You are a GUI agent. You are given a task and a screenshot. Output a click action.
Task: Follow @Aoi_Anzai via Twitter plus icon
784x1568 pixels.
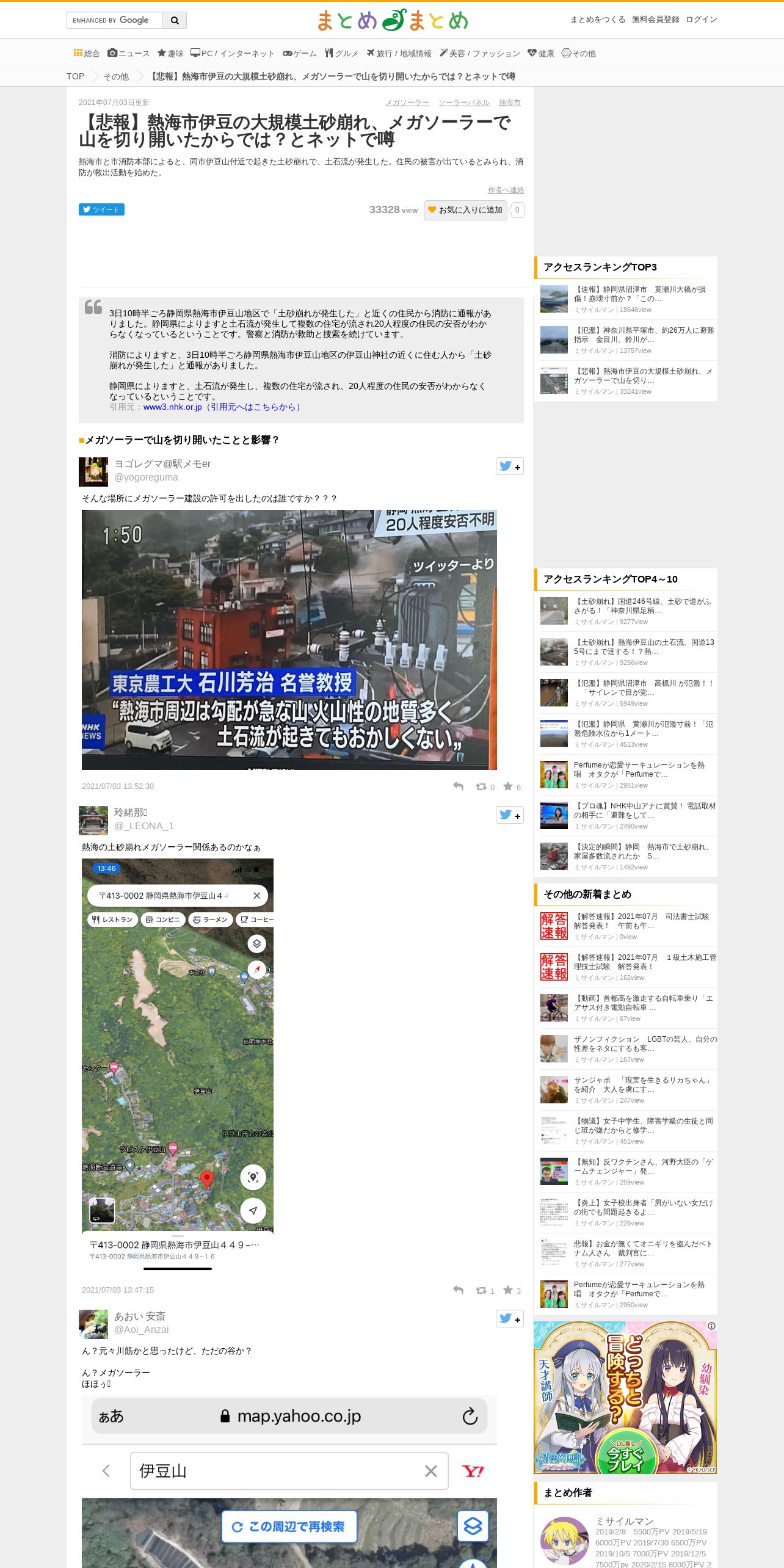click(x=510, y=1319)
